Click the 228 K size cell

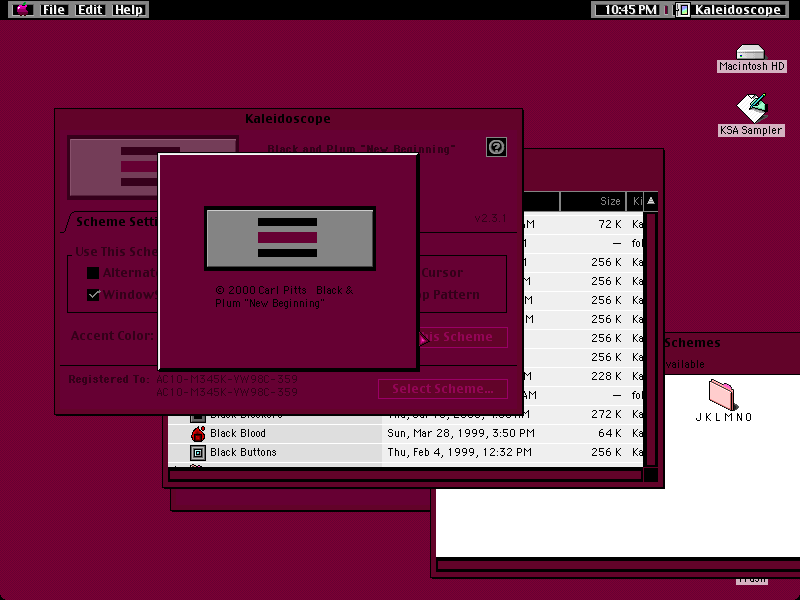[606, 376]
